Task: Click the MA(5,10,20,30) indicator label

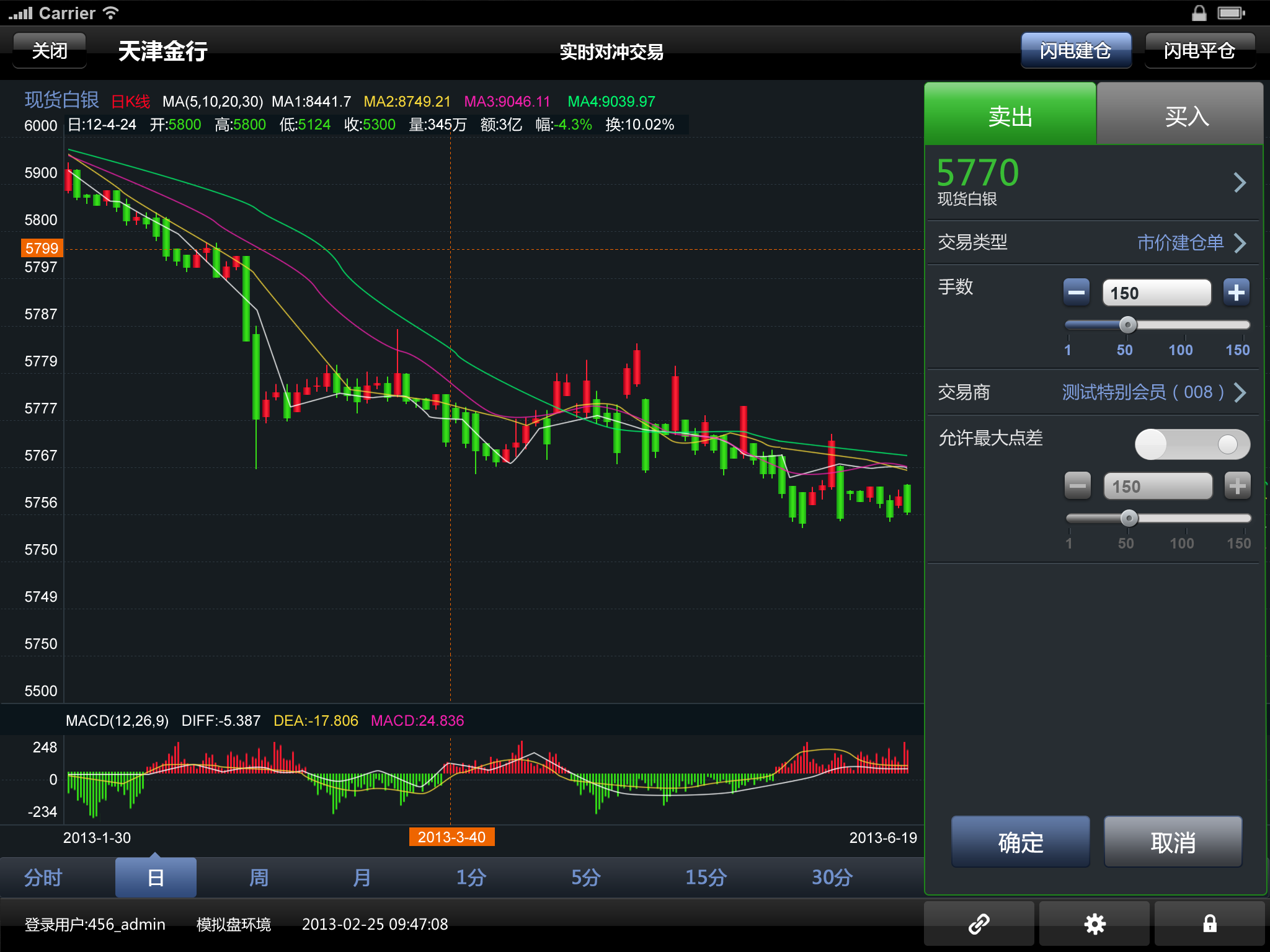Action: (213, 101)
